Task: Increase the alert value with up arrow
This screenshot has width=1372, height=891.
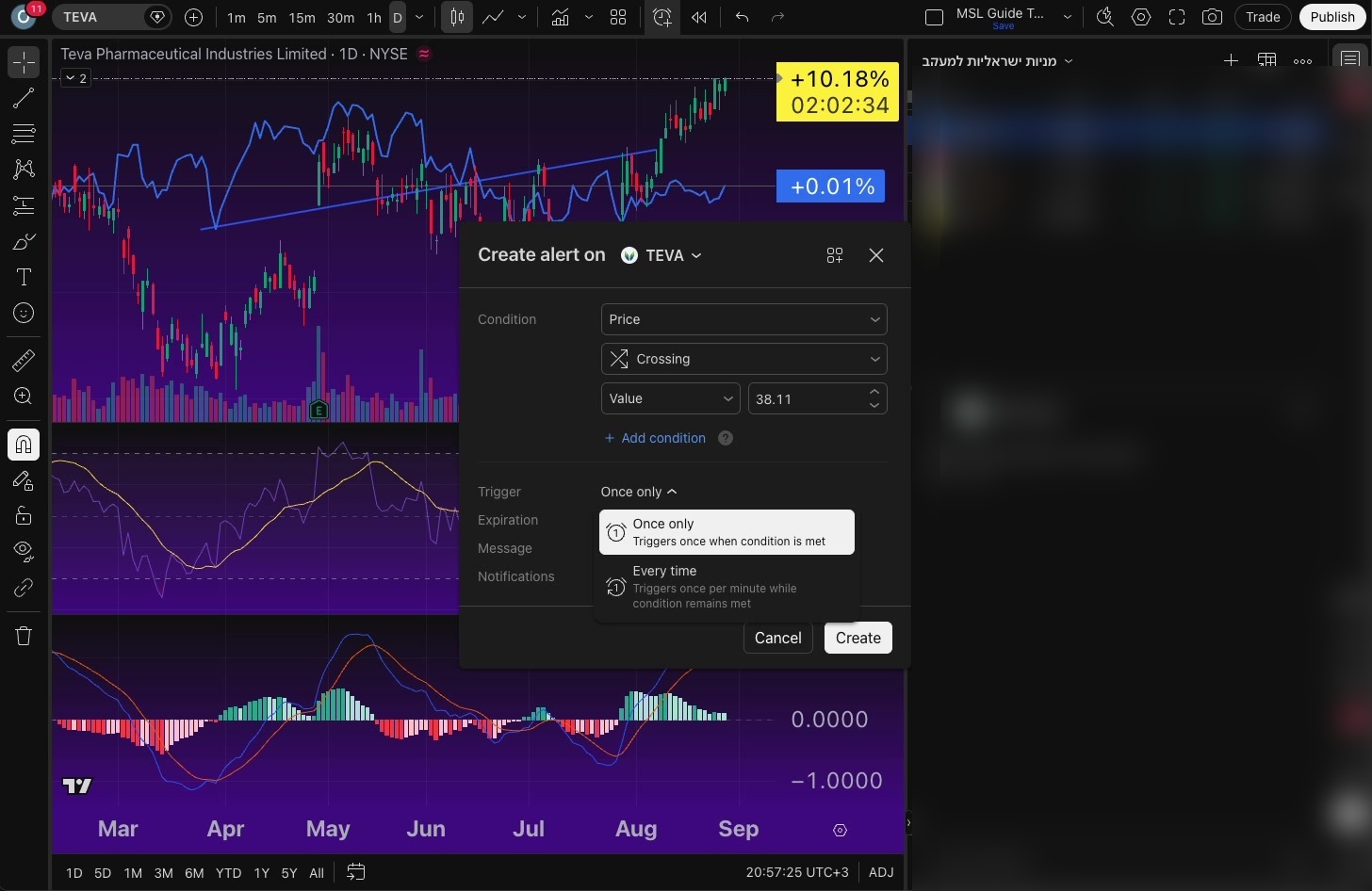Action: tap(874, 392)
